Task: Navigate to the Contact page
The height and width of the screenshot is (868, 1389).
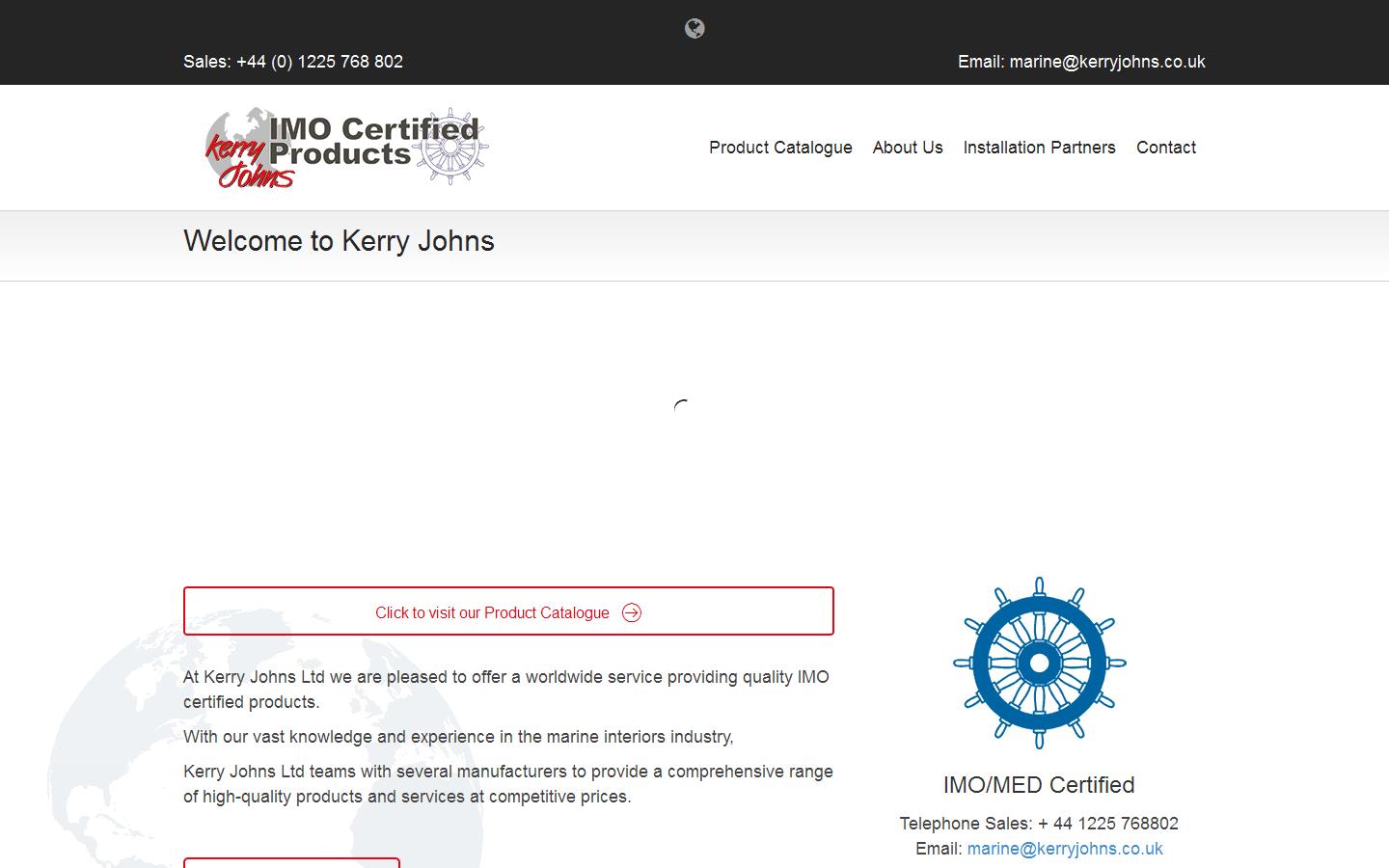Action: tap(1165, 148)
